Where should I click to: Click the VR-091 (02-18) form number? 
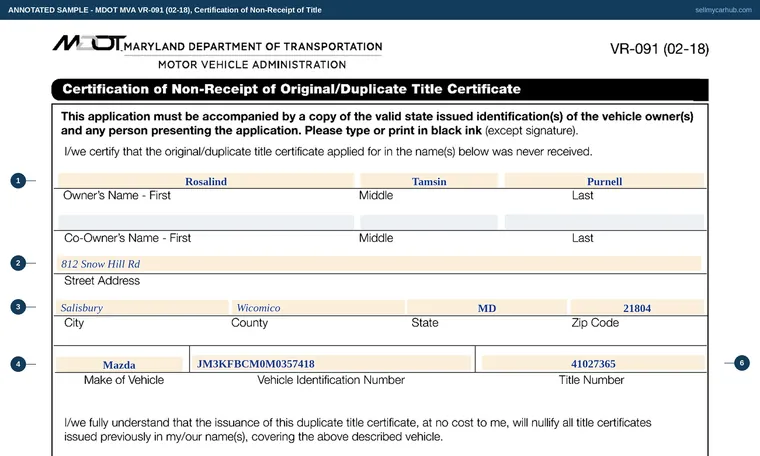659,49
